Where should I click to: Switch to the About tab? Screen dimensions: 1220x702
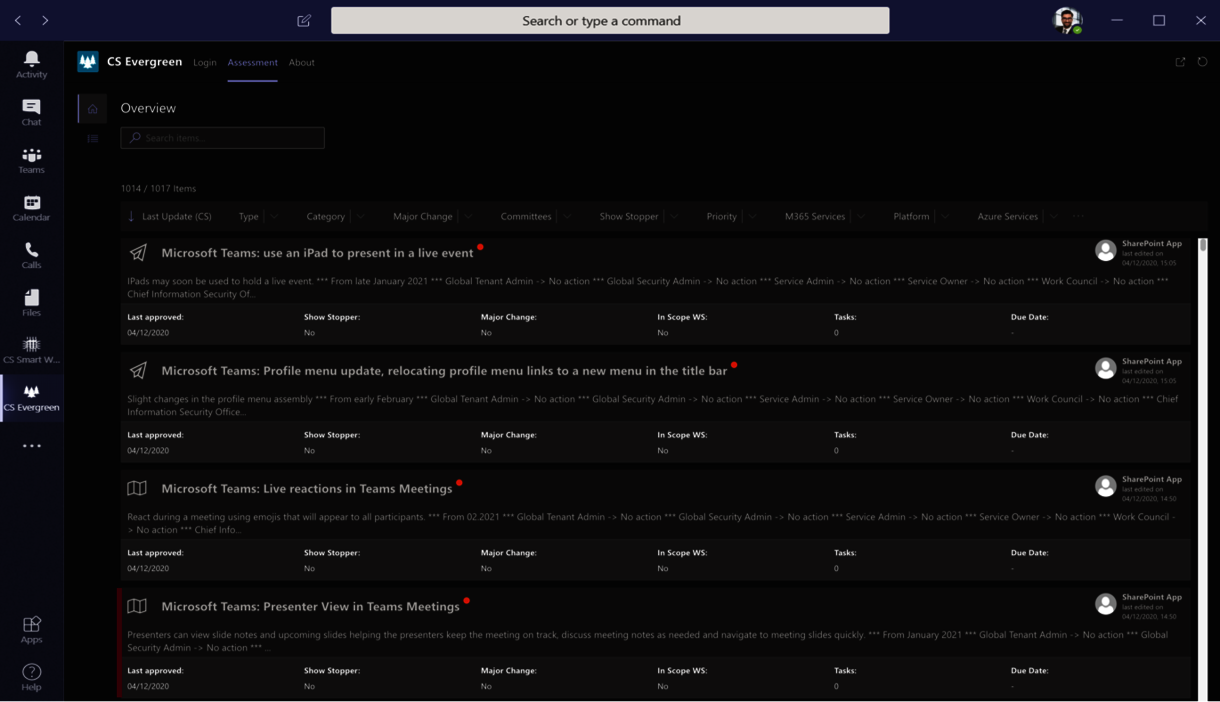tap(301, 62)
